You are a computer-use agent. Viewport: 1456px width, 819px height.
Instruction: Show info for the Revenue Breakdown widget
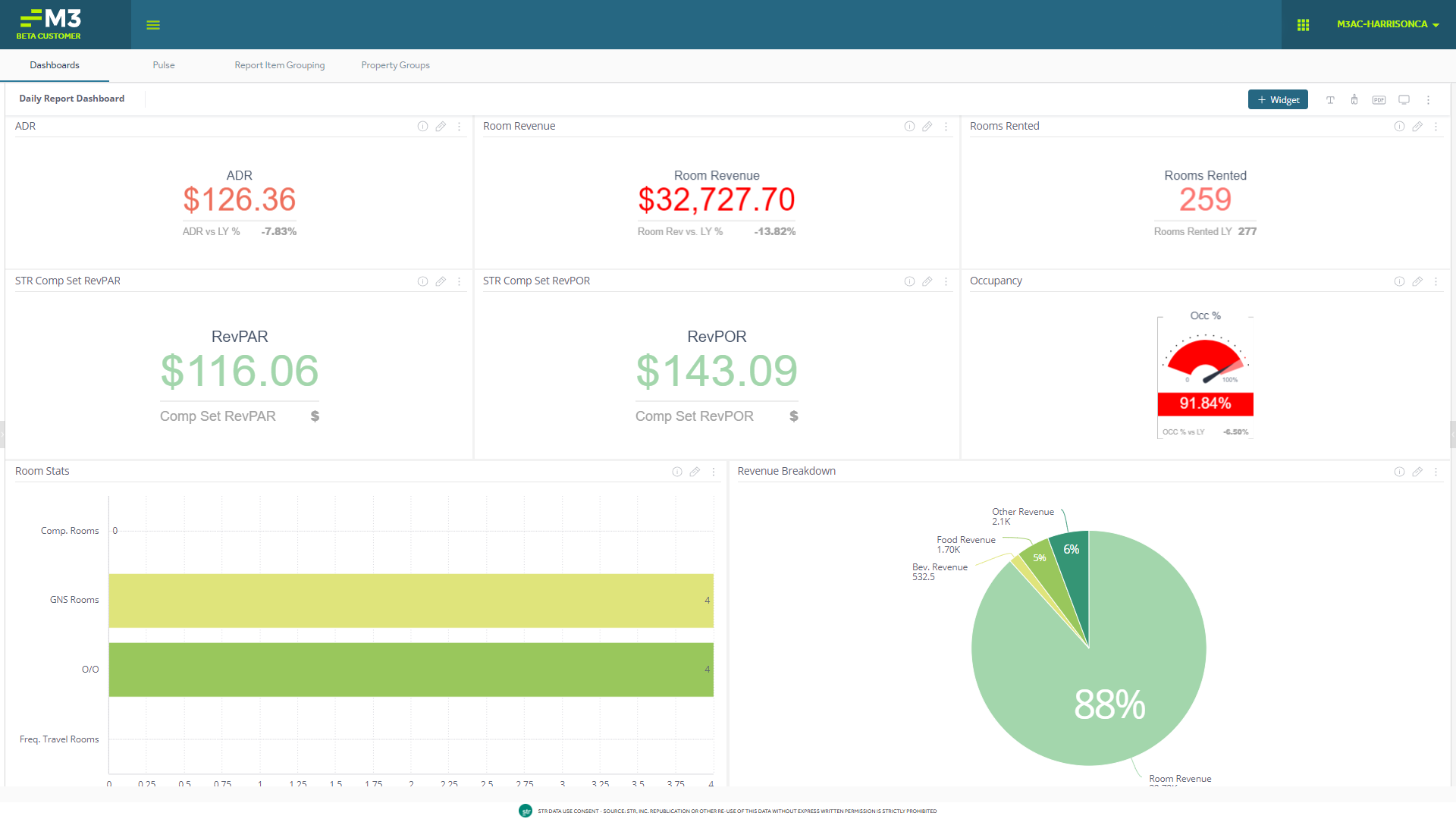click(1399, 472)
